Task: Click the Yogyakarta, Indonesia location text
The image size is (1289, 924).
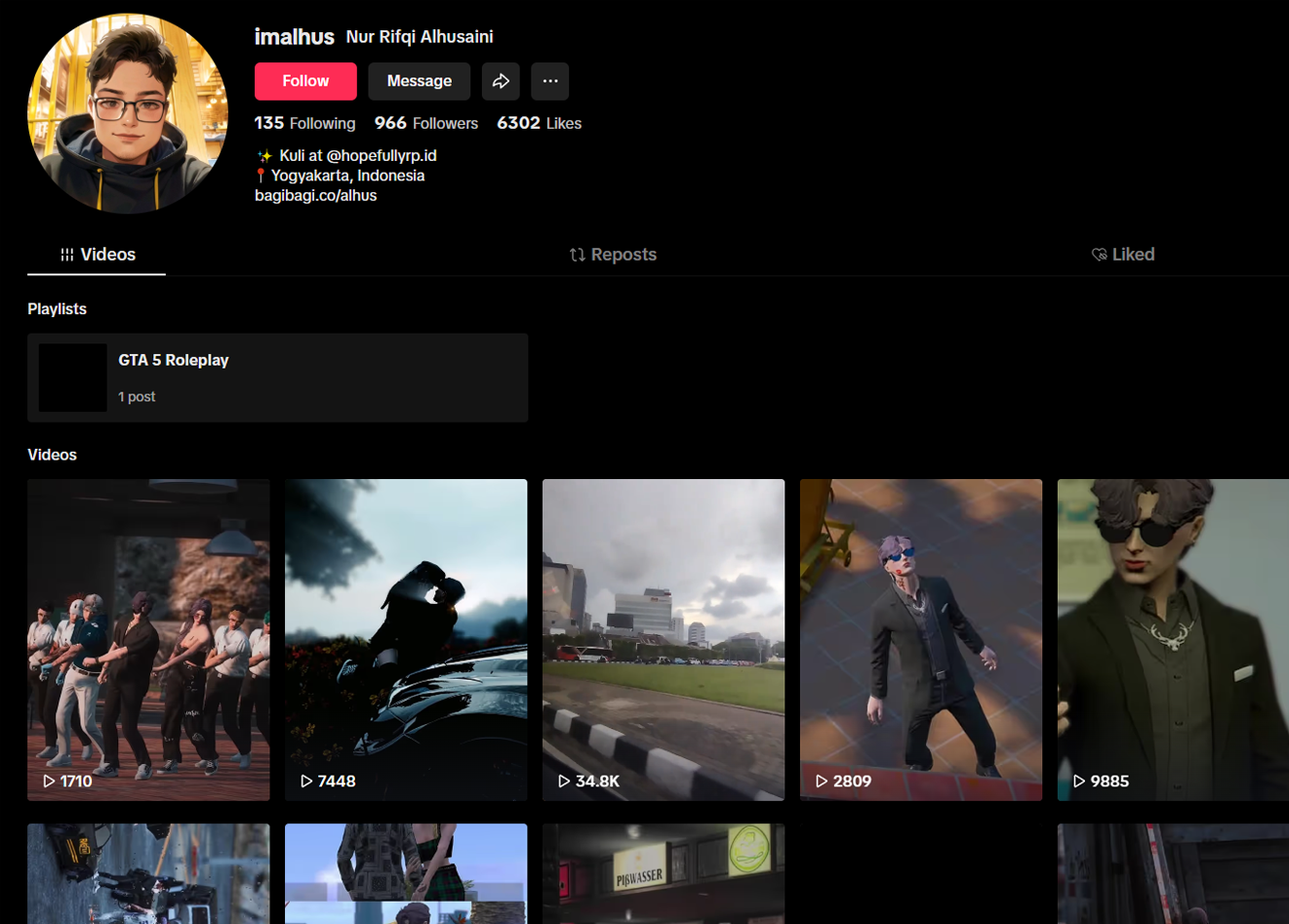Action: tap(347, 176)
